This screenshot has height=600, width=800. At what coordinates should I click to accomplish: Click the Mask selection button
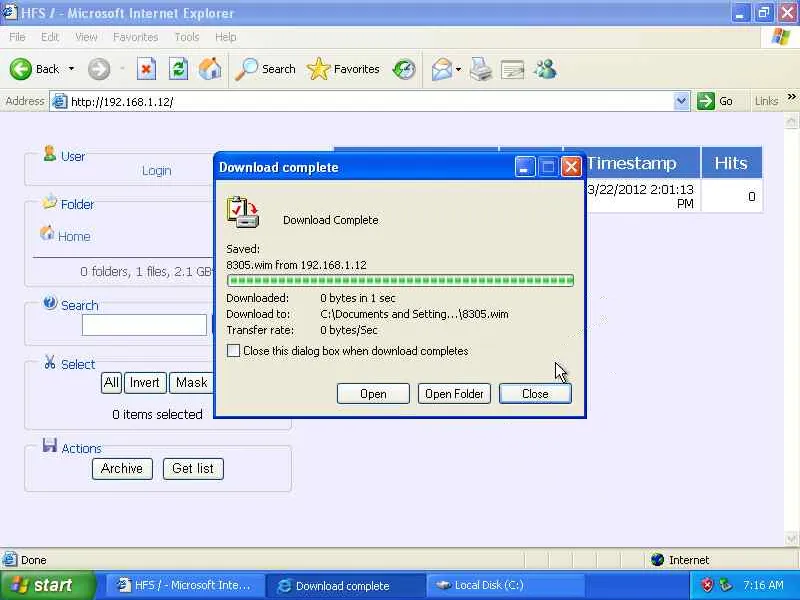[191, 383]
